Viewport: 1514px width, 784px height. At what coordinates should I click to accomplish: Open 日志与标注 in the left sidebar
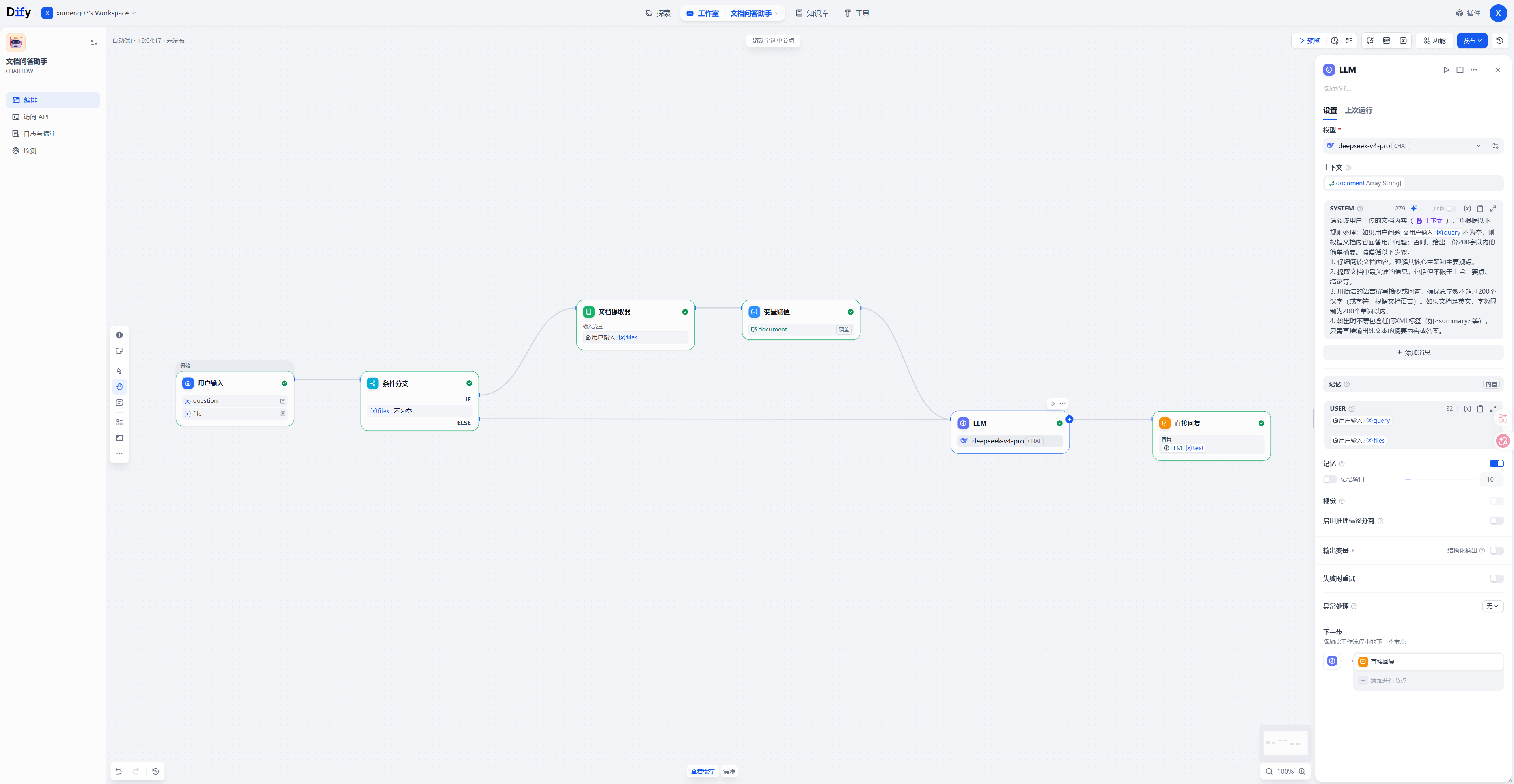53,134
